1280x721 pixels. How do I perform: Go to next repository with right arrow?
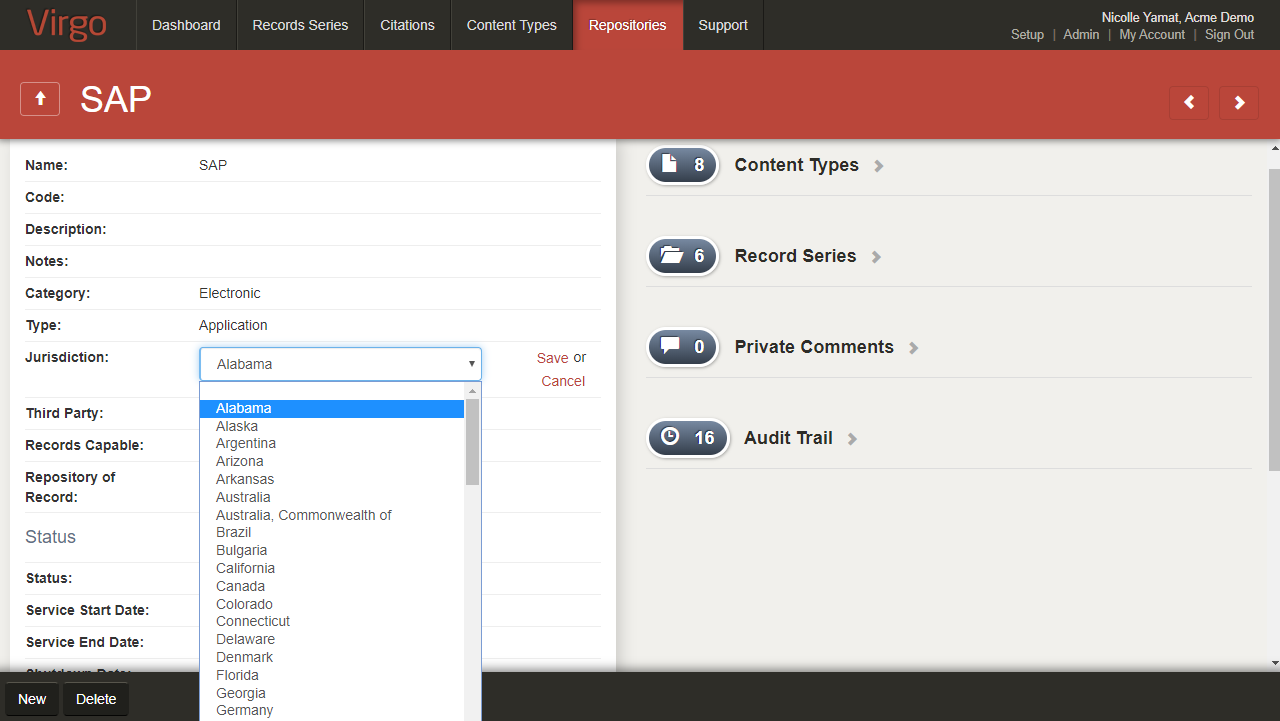[x=1239, y=102]
